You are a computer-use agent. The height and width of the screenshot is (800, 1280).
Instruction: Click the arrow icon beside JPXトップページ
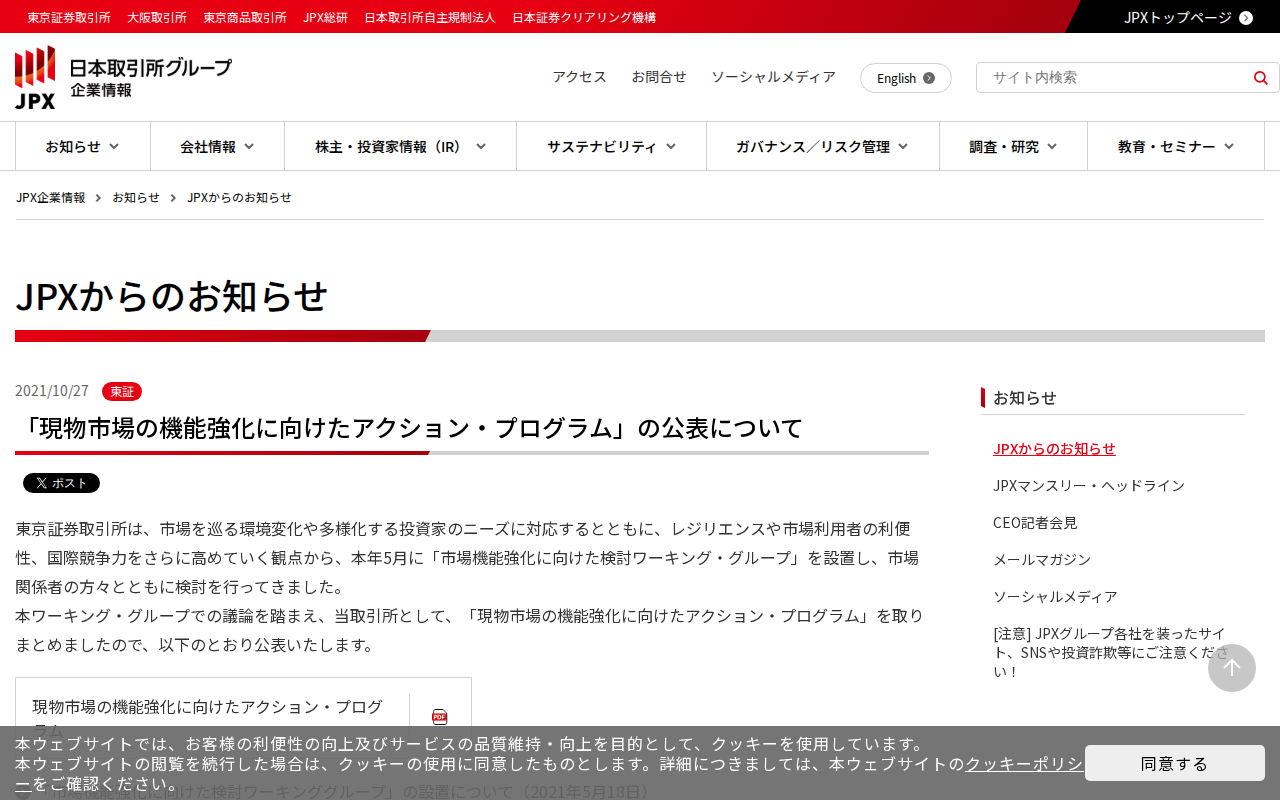coord(1246,17)
